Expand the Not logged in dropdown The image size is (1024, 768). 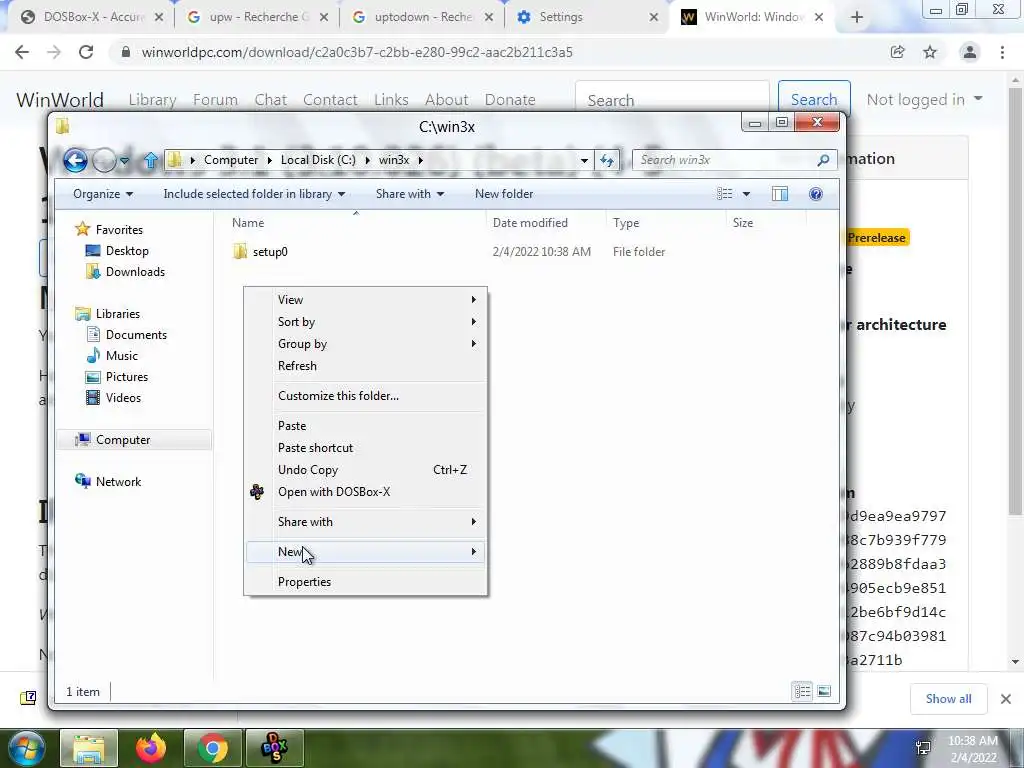tap(924, 100)
